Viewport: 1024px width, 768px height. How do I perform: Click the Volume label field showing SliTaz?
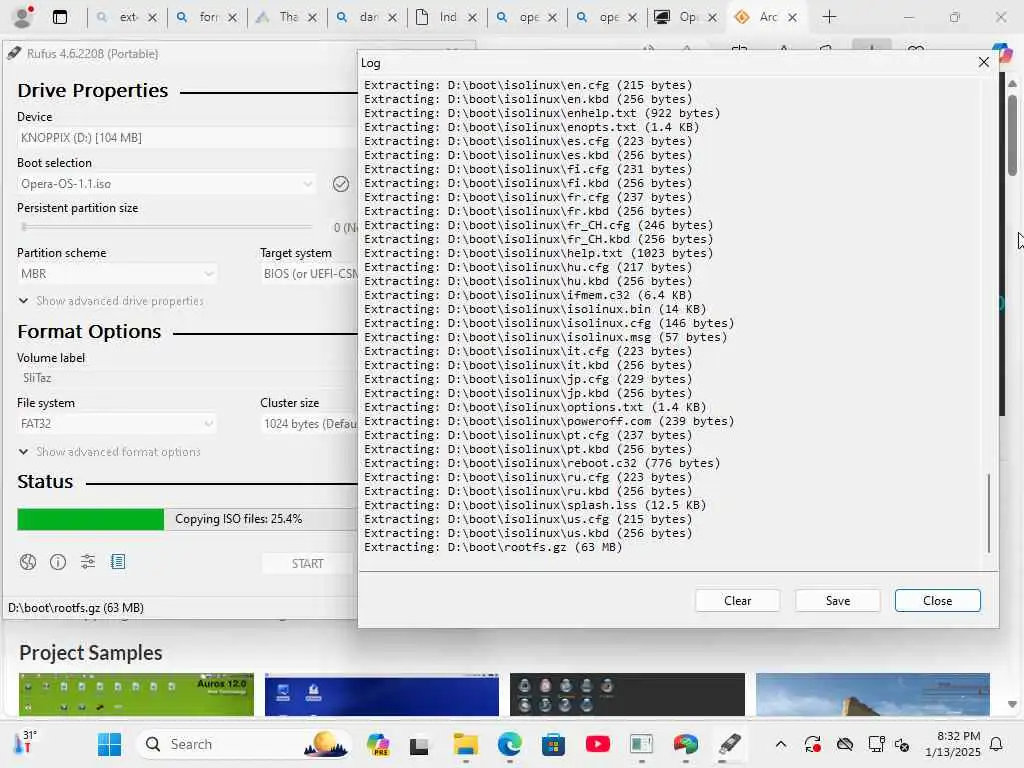click(188, 378)
